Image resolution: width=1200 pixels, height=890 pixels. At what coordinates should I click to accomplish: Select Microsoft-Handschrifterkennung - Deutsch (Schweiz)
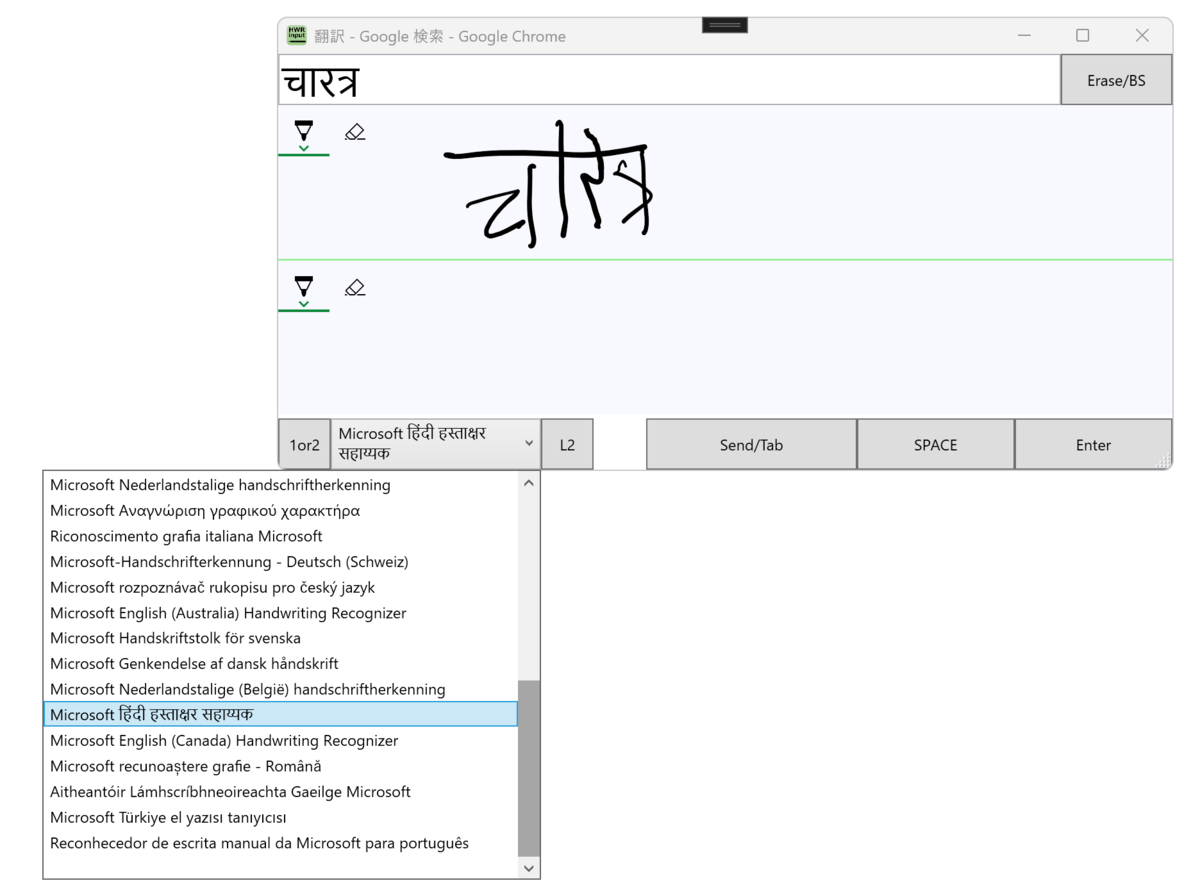280,562
